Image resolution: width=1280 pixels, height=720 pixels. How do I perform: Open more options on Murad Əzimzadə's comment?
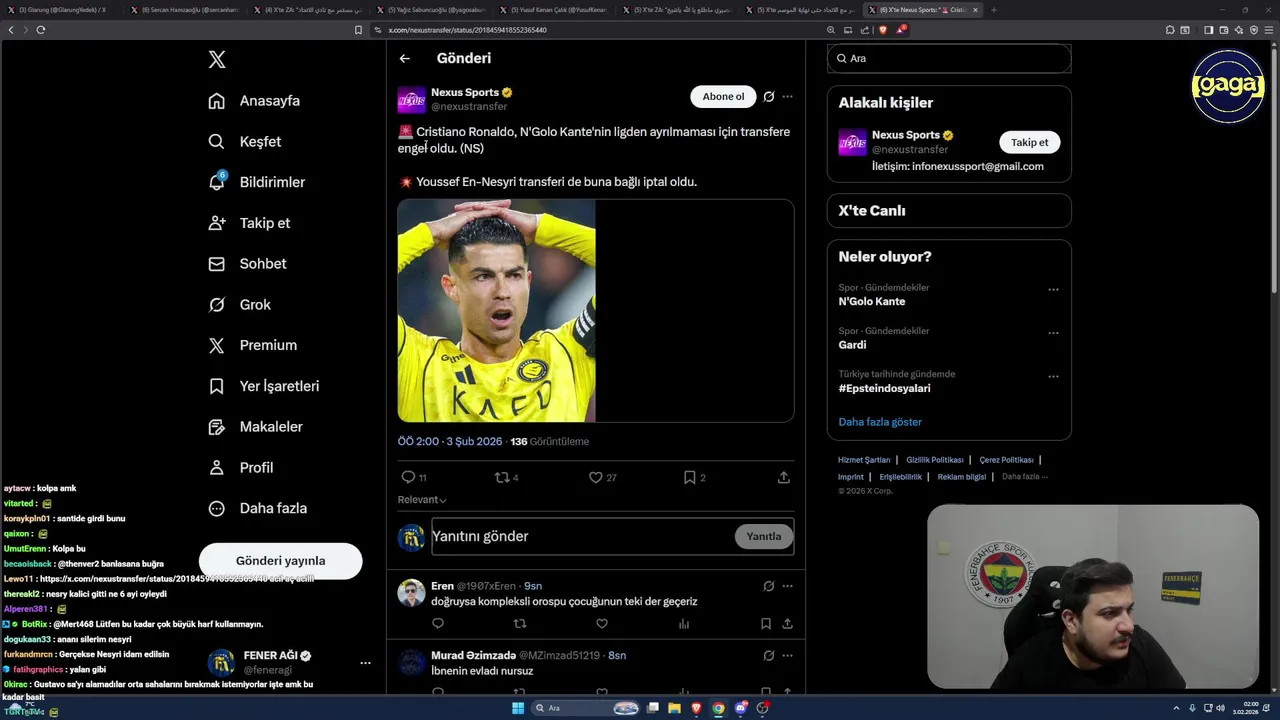pyautogui.click(x=788, y=656)
